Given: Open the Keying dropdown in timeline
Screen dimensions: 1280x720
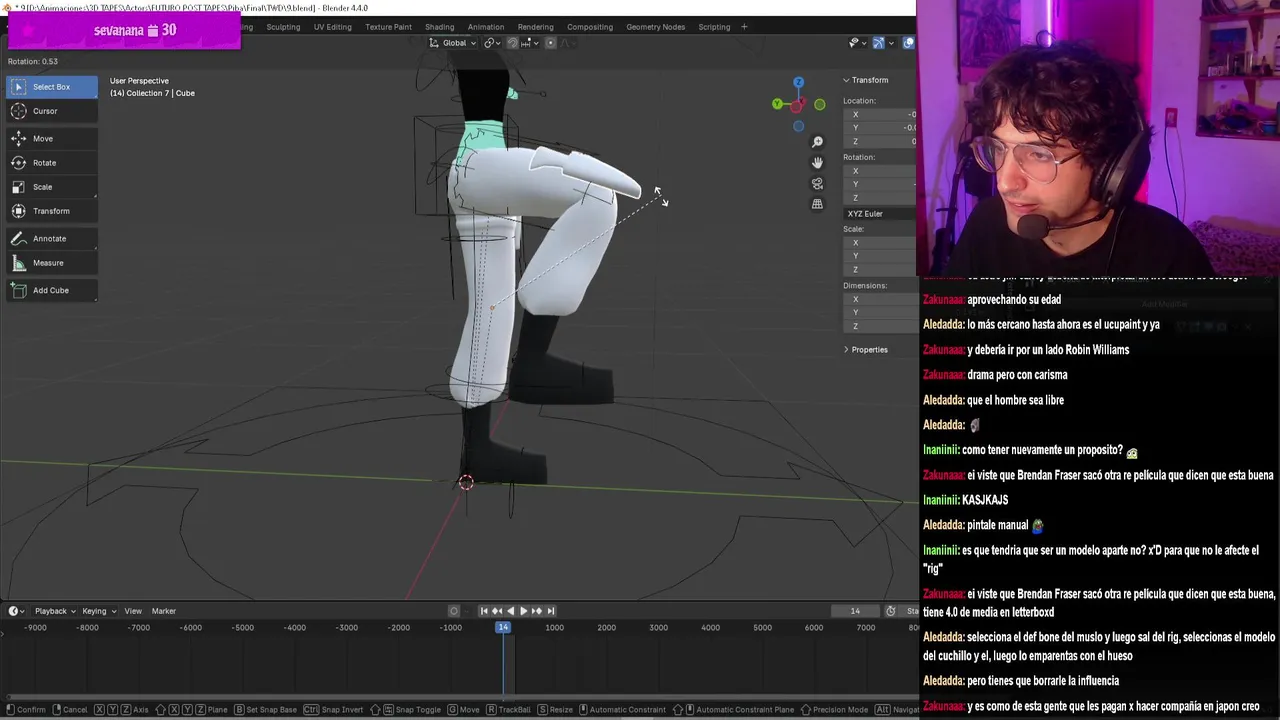Looking at the screenshot, I should point(99,611).
